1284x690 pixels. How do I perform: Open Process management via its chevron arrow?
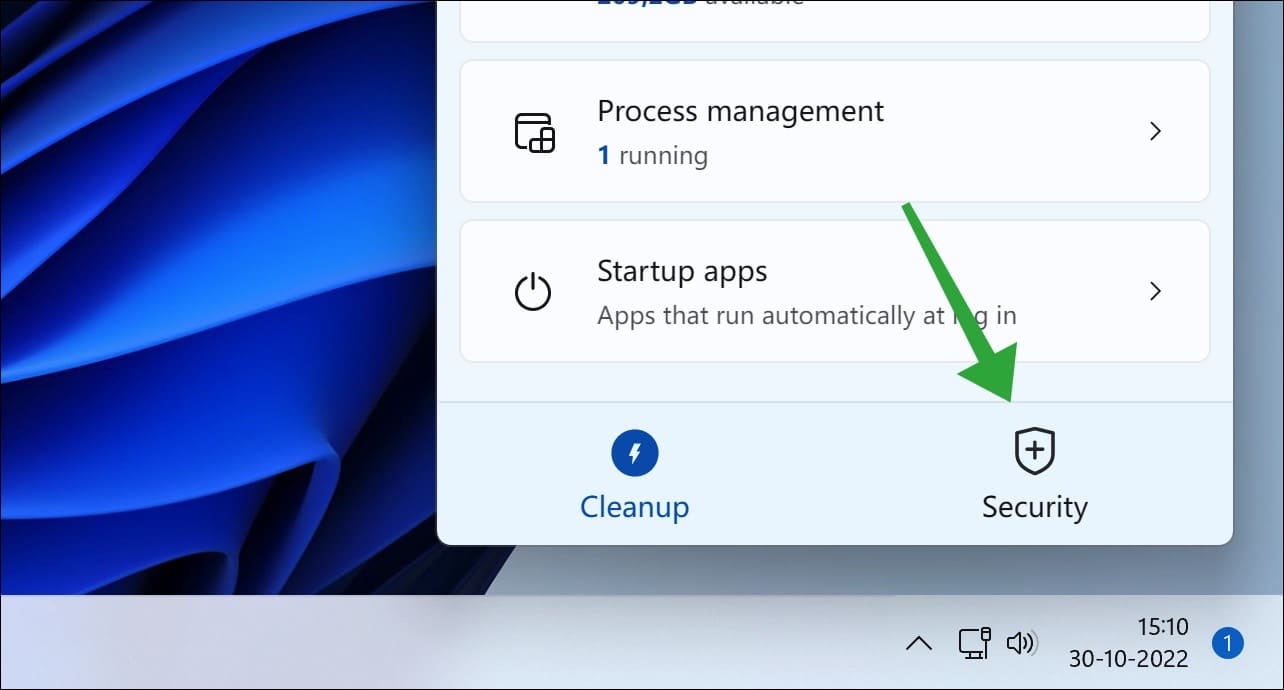click(x=1155, y=131)
